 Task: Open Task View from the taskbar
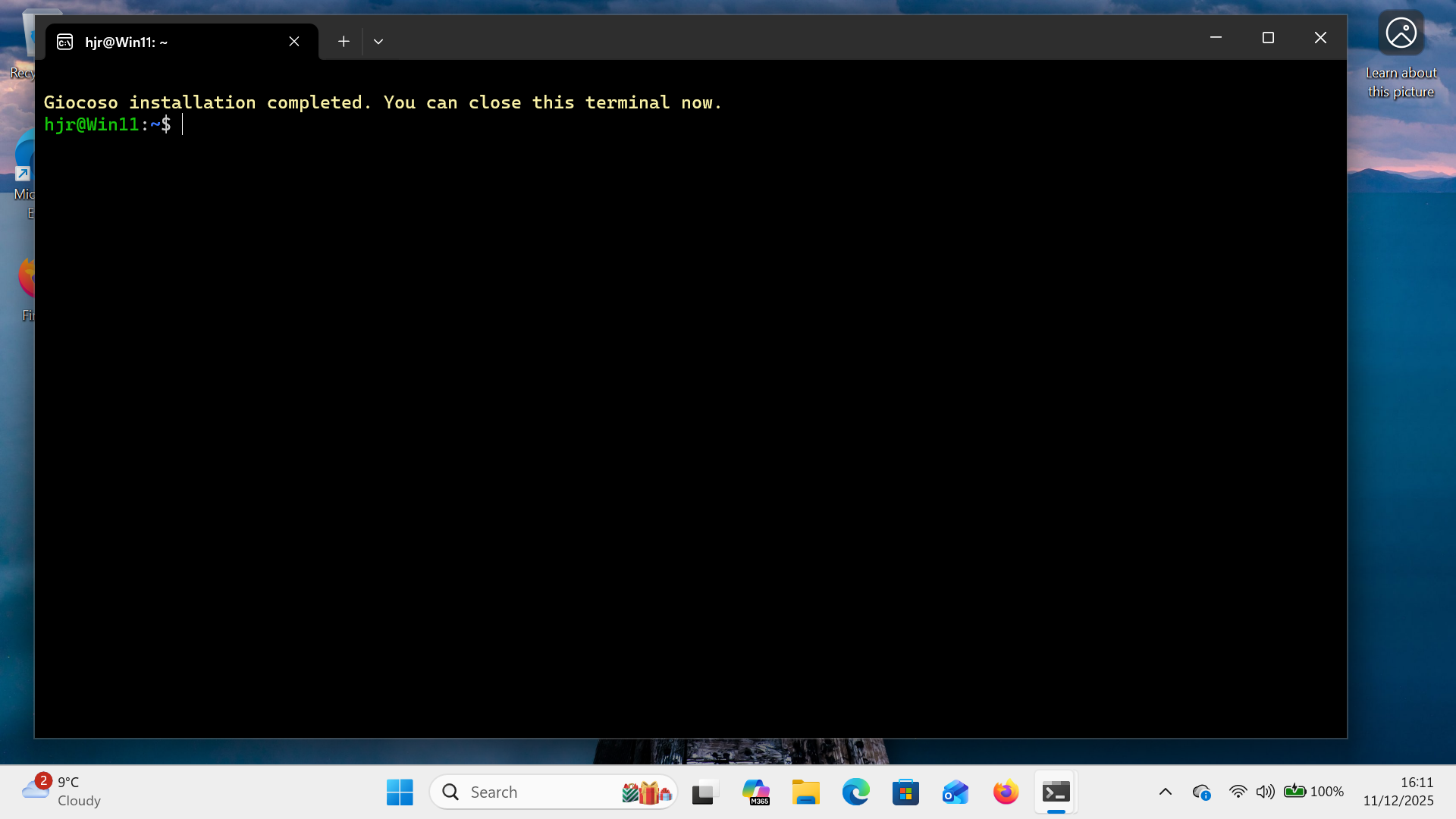[x=704, y=792]
